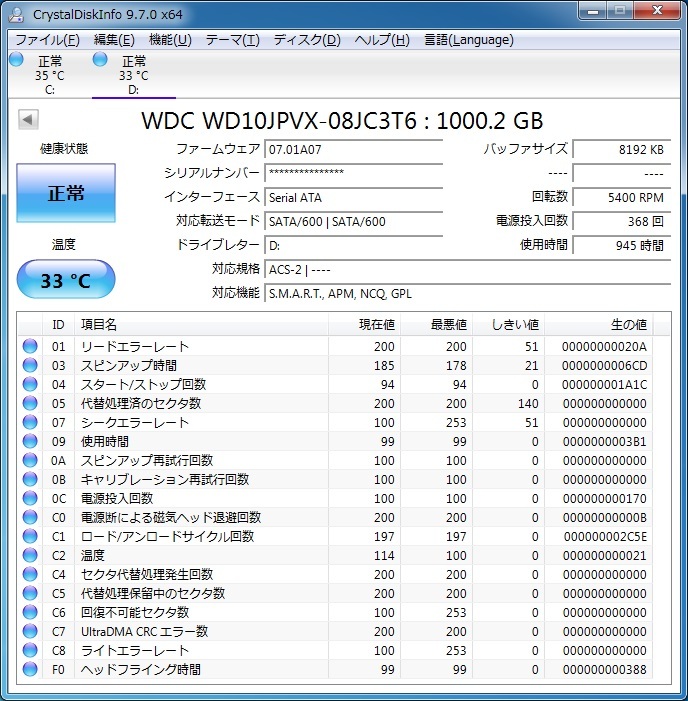Click the blue 正常 health status button
The height and width of the screenshot is (701, 688).
(x=66, y=193)
